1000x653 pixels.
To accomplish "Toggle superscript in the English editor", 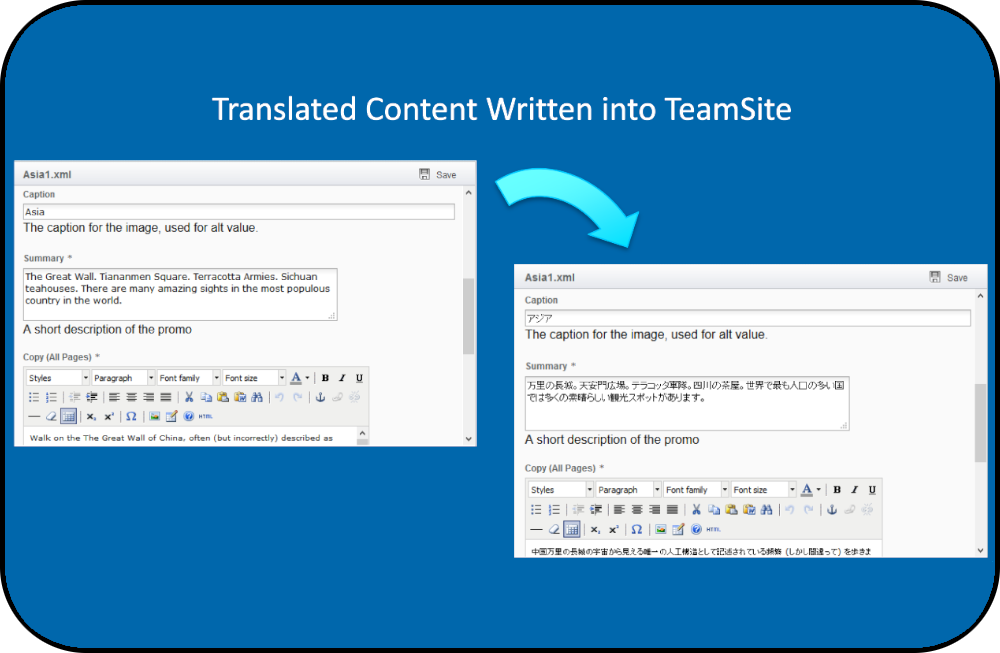I will [109, 416].
